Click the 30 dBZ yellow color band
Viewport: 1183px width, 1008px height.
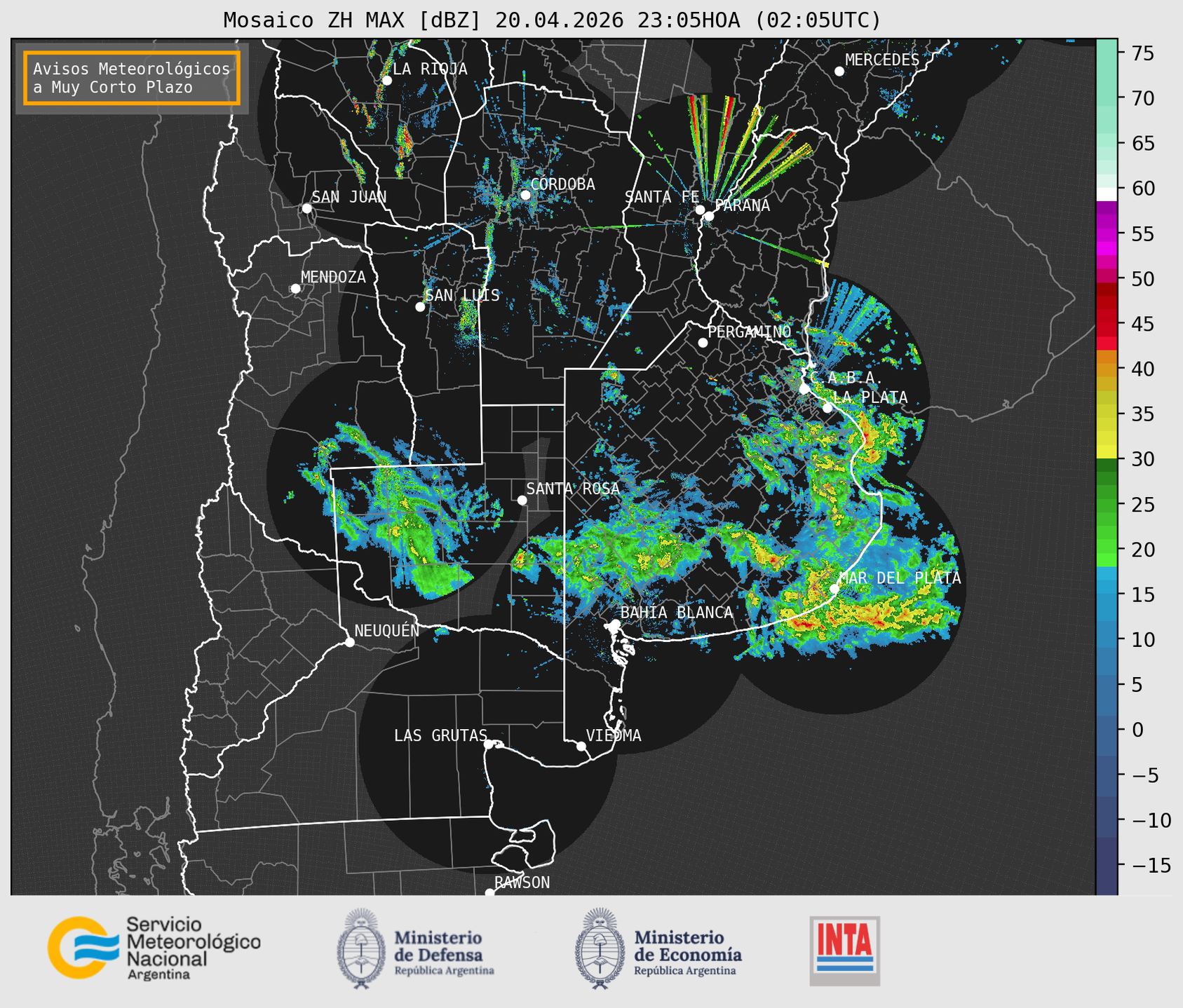point(1107,452)
